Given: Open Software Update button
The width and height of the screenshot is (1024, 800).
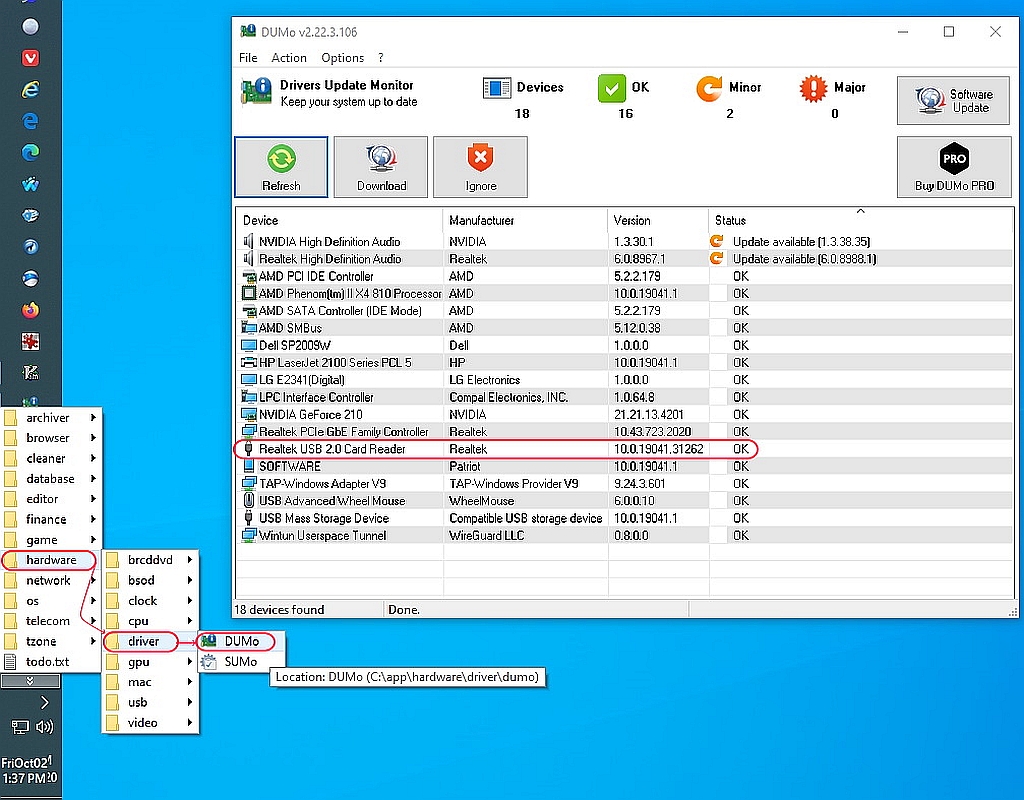Looking at the screenshot, I should point(953,101).
